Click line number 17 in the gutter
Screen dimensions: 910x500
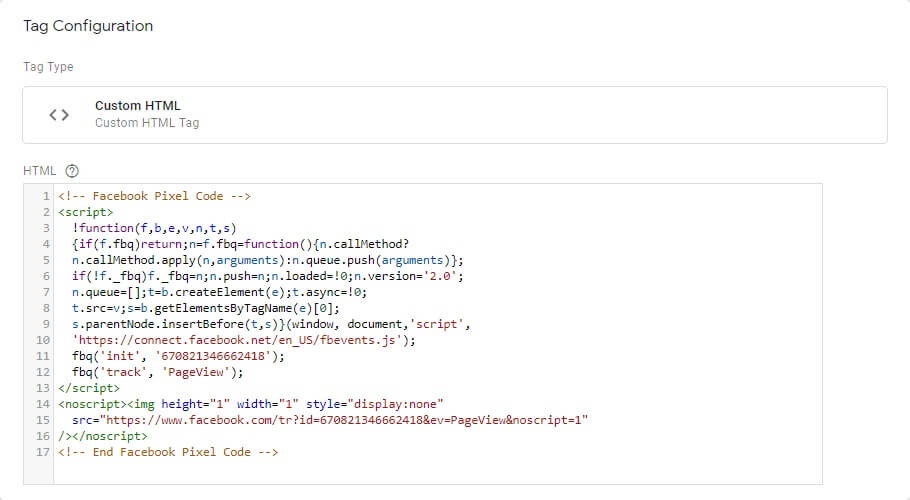(43, 452)
